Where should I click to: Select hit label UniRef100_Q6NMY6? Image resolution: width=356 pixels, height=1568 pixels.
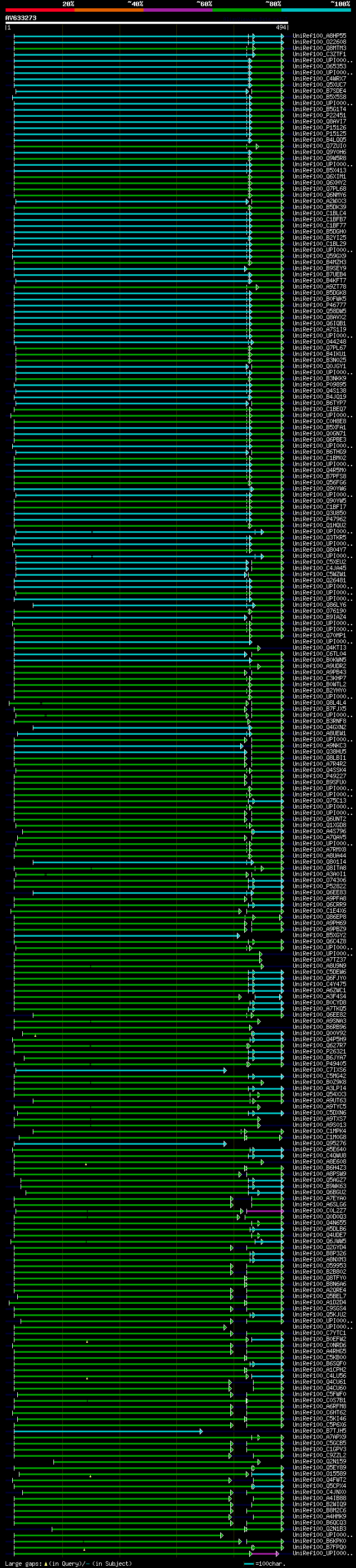319,195
